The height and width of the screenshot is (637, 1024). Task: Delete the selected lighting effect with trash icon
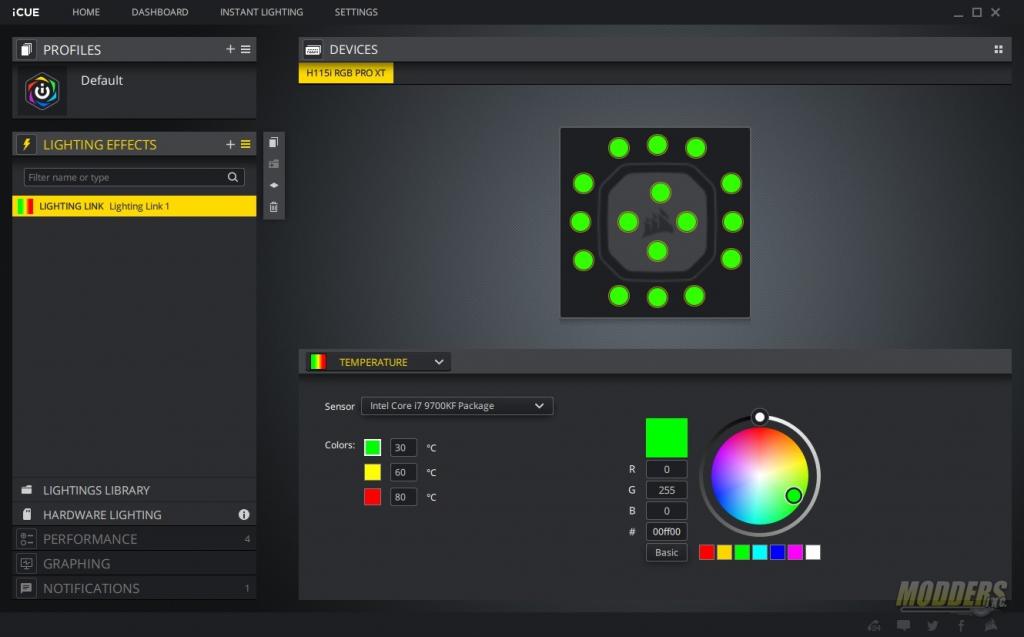click(x=274, y=207)
